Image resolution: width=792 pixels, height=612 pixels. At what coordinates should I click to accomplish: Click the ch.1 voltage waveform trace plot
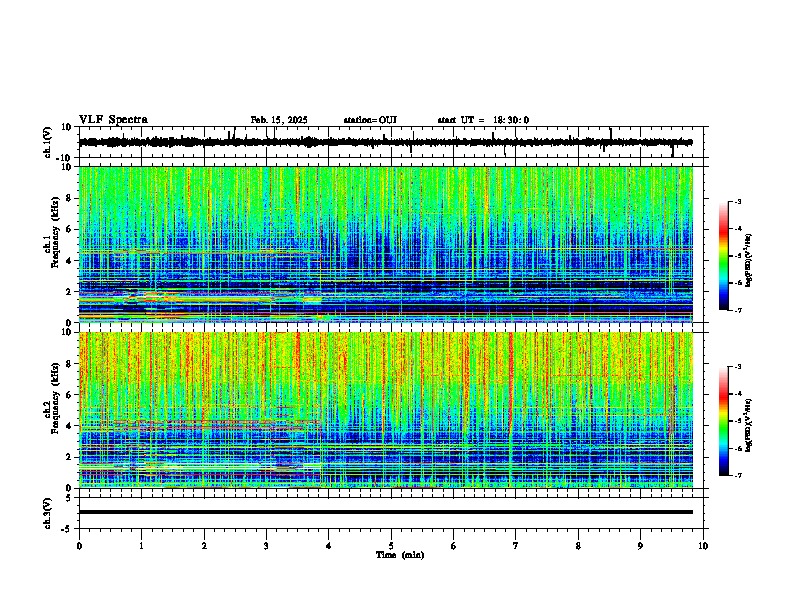385,142
